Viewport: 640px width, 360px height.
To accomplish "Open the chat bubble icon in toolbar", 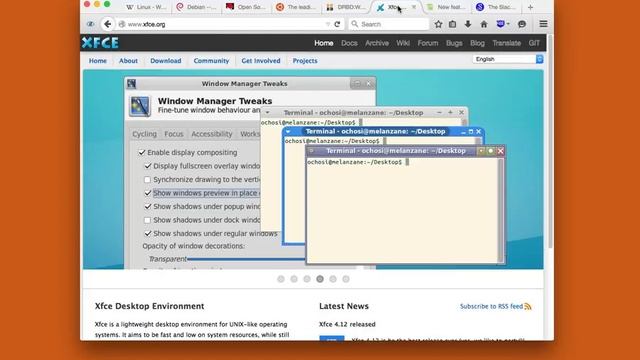I will (x=522, y=24).
